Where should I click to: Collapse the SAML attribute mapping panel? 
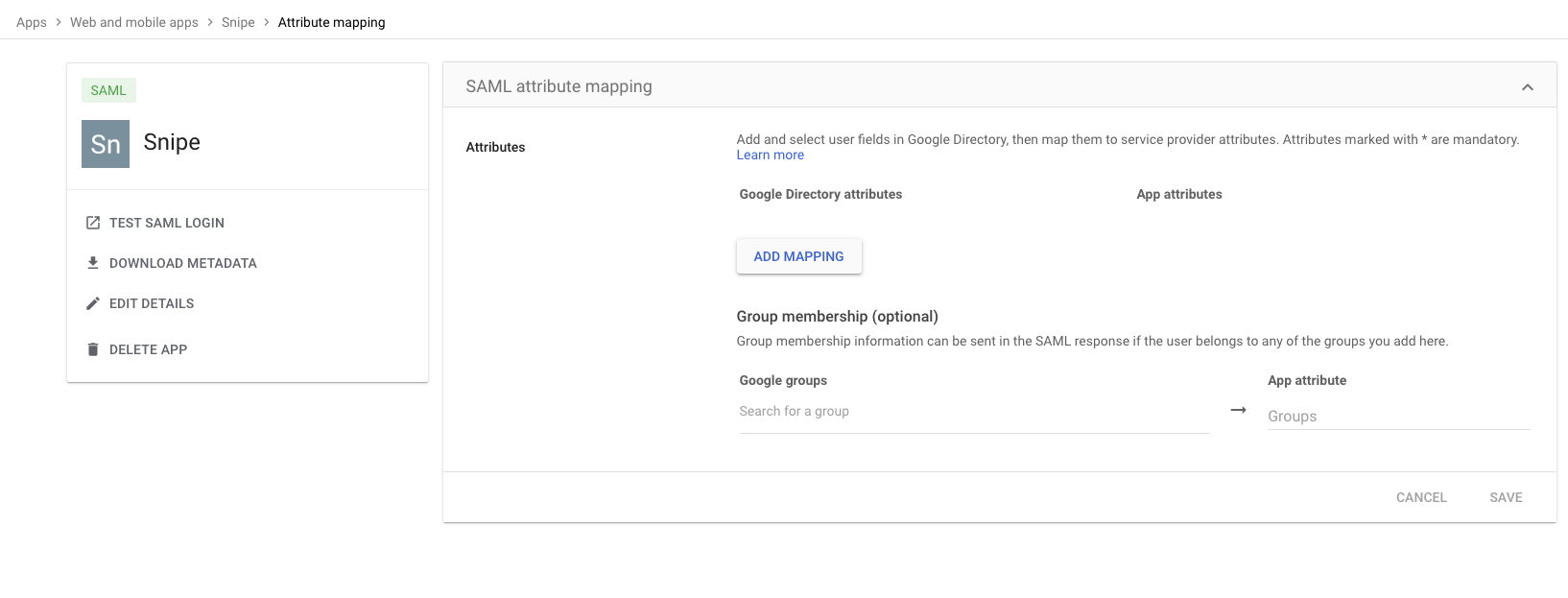click(x=1528, y=87)
